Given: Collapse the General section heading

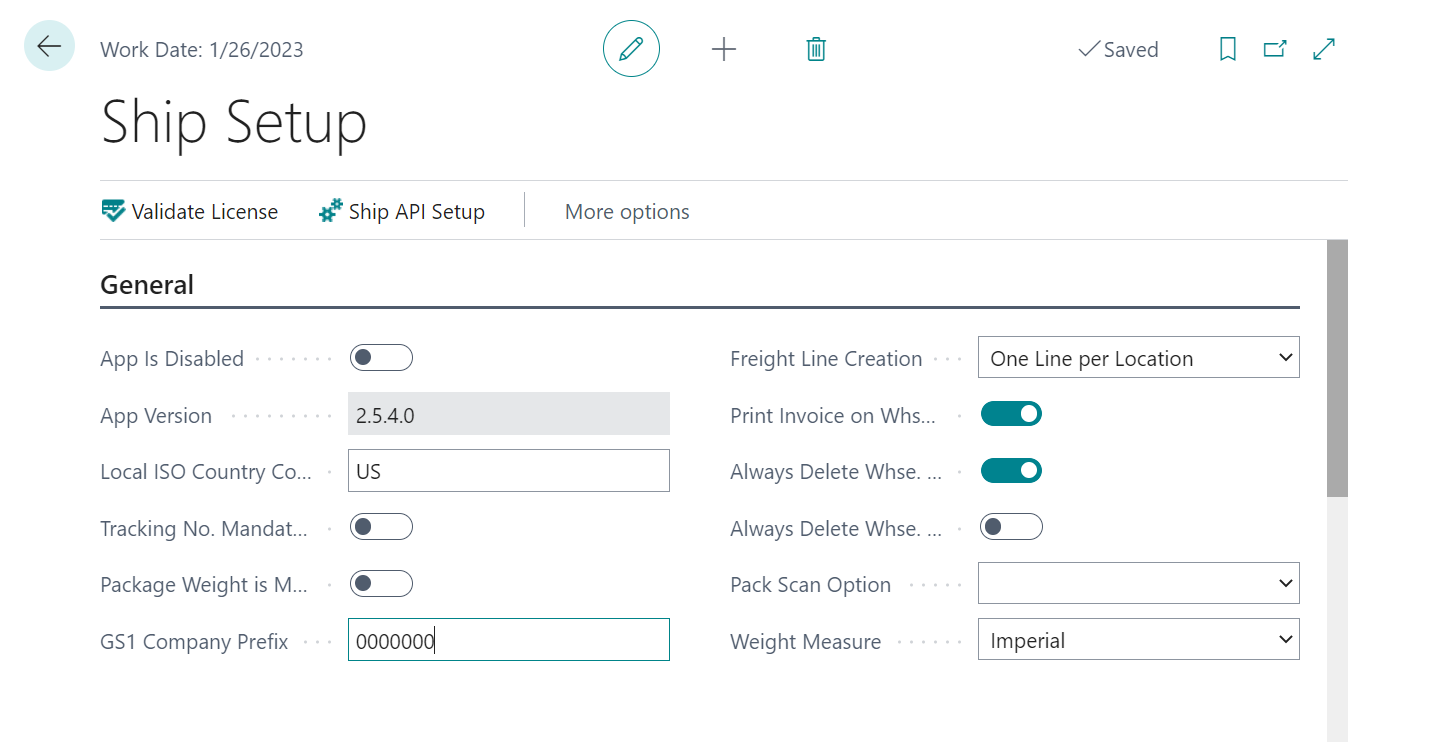Looking at the screenshot, I should (x=147, y=285).
